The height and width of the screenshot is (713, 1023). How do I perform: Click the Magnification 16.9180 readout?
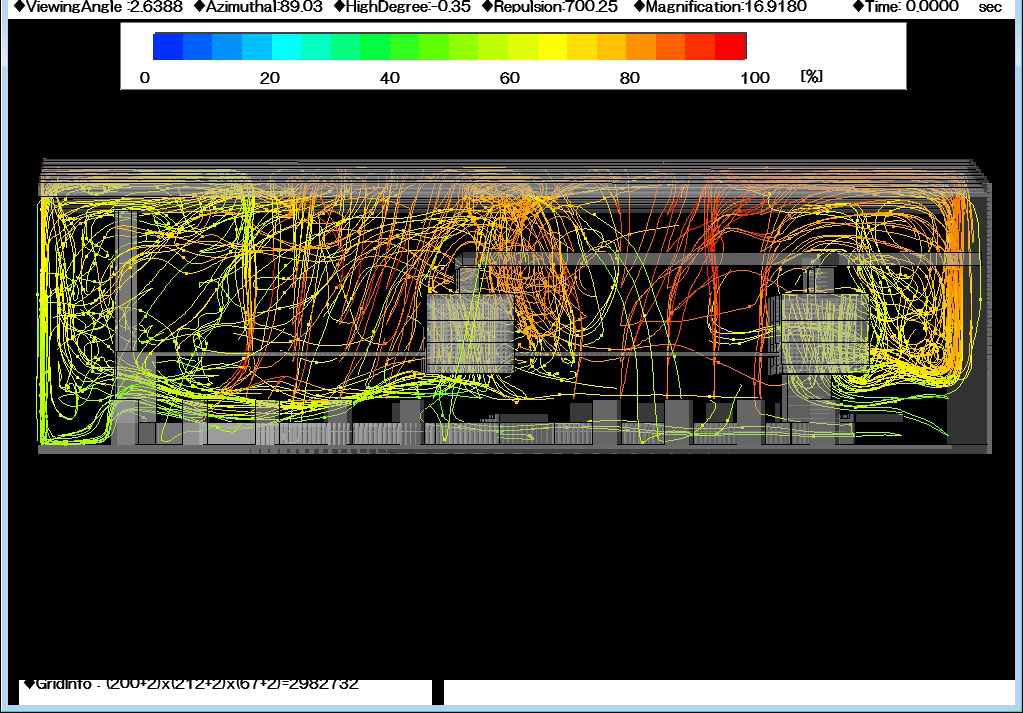click(720, 7)
